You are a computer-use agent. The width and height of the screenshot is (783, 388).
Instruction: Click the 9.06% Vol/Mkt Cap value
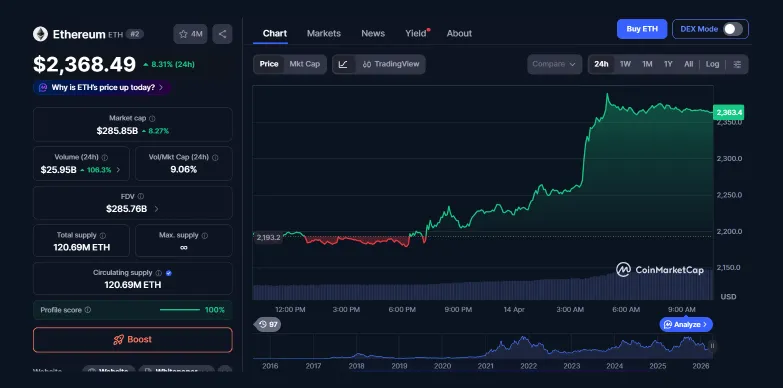point(184,170)
